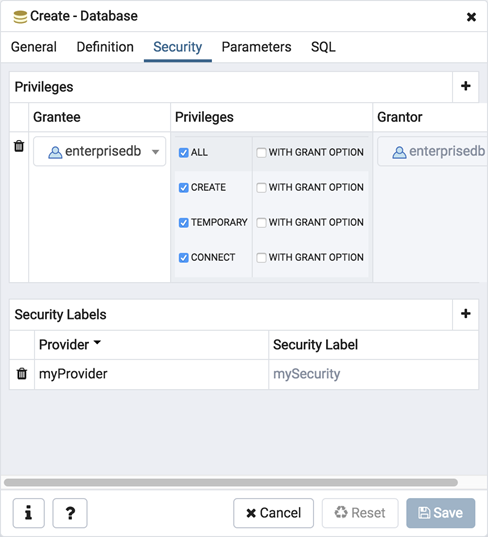The width and height of the screenshot is (488, 537).
Task: Click the mySecurity label cell
Action: 373,374
